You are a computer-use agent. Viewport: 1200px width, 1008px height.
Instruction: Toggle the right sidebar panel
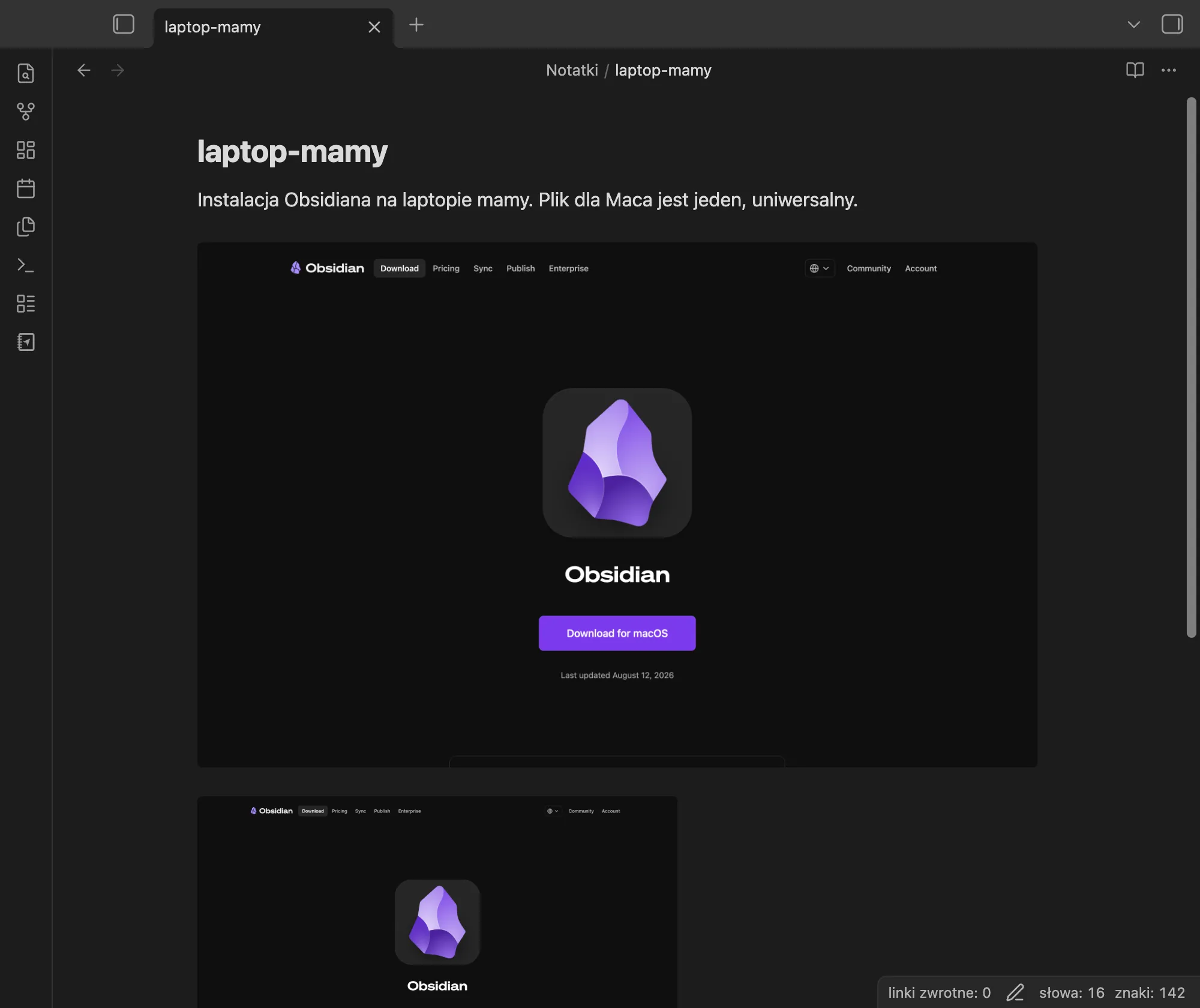1172,25
